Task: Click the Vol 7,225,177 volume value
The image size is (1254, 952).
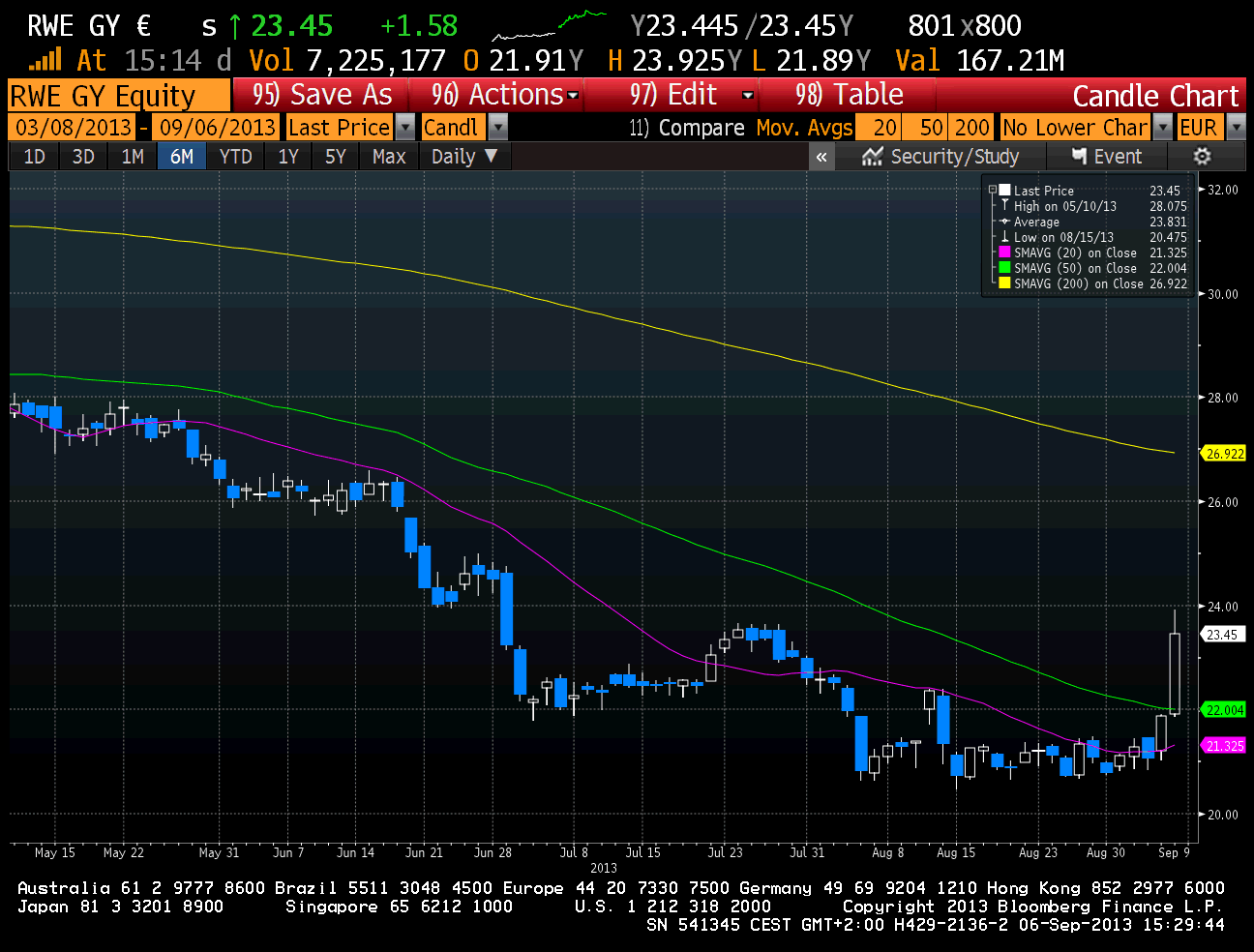Action: click(347, 61)
